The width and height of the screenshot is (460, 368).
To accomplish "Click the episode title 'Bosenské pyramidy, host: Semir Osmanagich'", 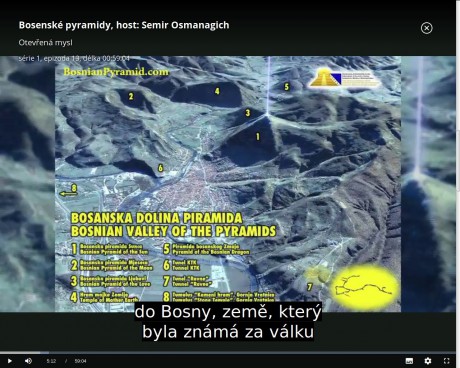I will coord(124,25).
